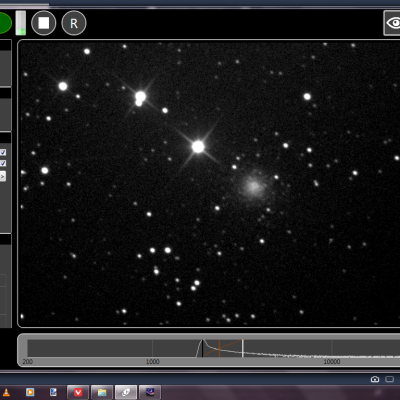Select the black point marker on histogram
This screenshot has width=400, height=400.
(202, 348)
